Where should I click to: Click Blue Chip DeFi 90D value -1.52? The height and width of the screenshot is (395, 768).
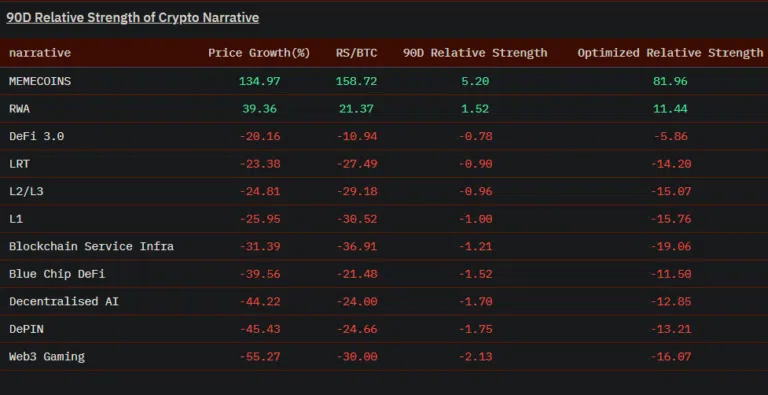click(x=475, y=274)
